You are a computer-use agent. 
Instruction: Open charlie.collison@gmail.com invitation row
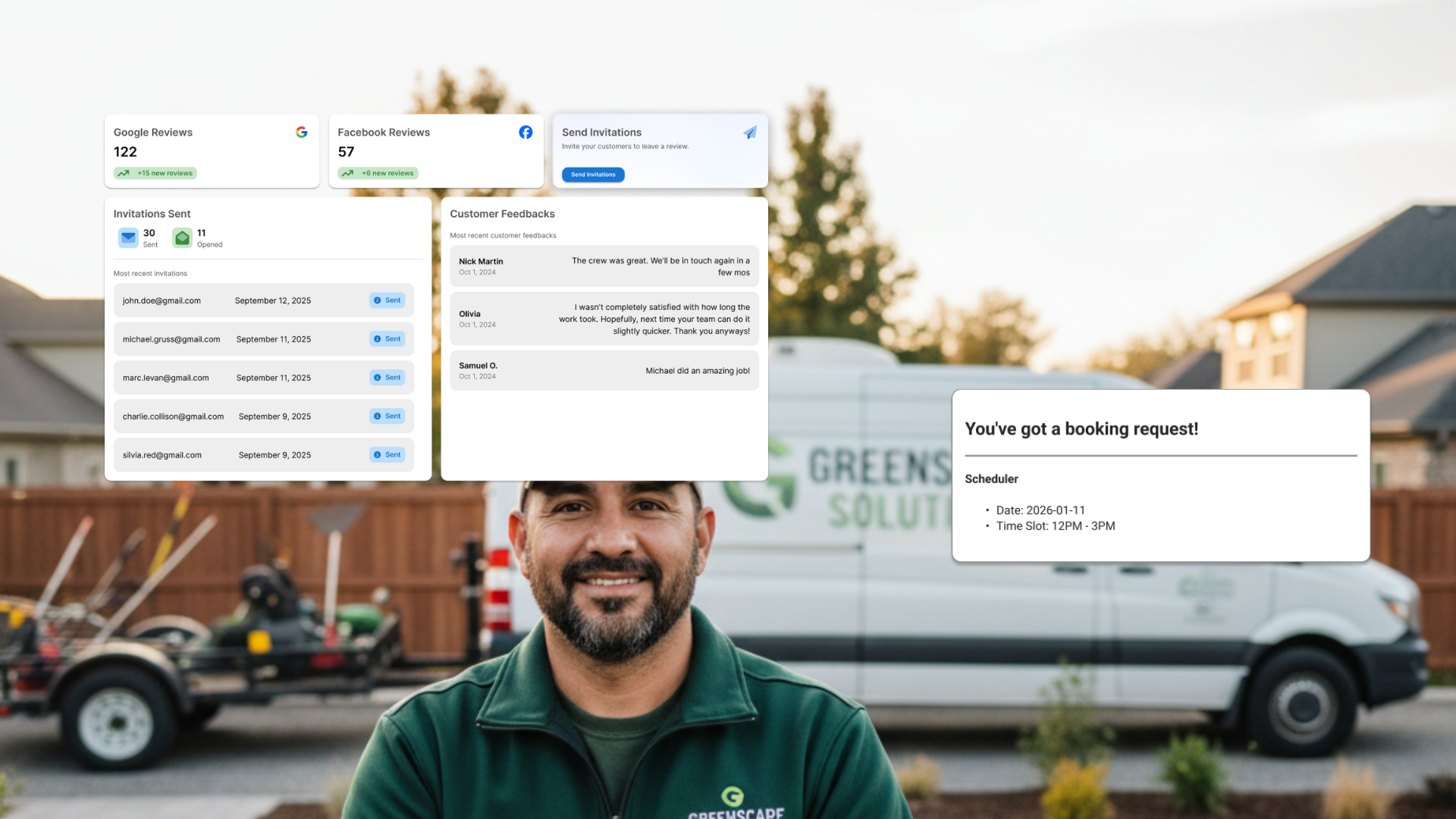pyautogui.click(x=264, y=416)
